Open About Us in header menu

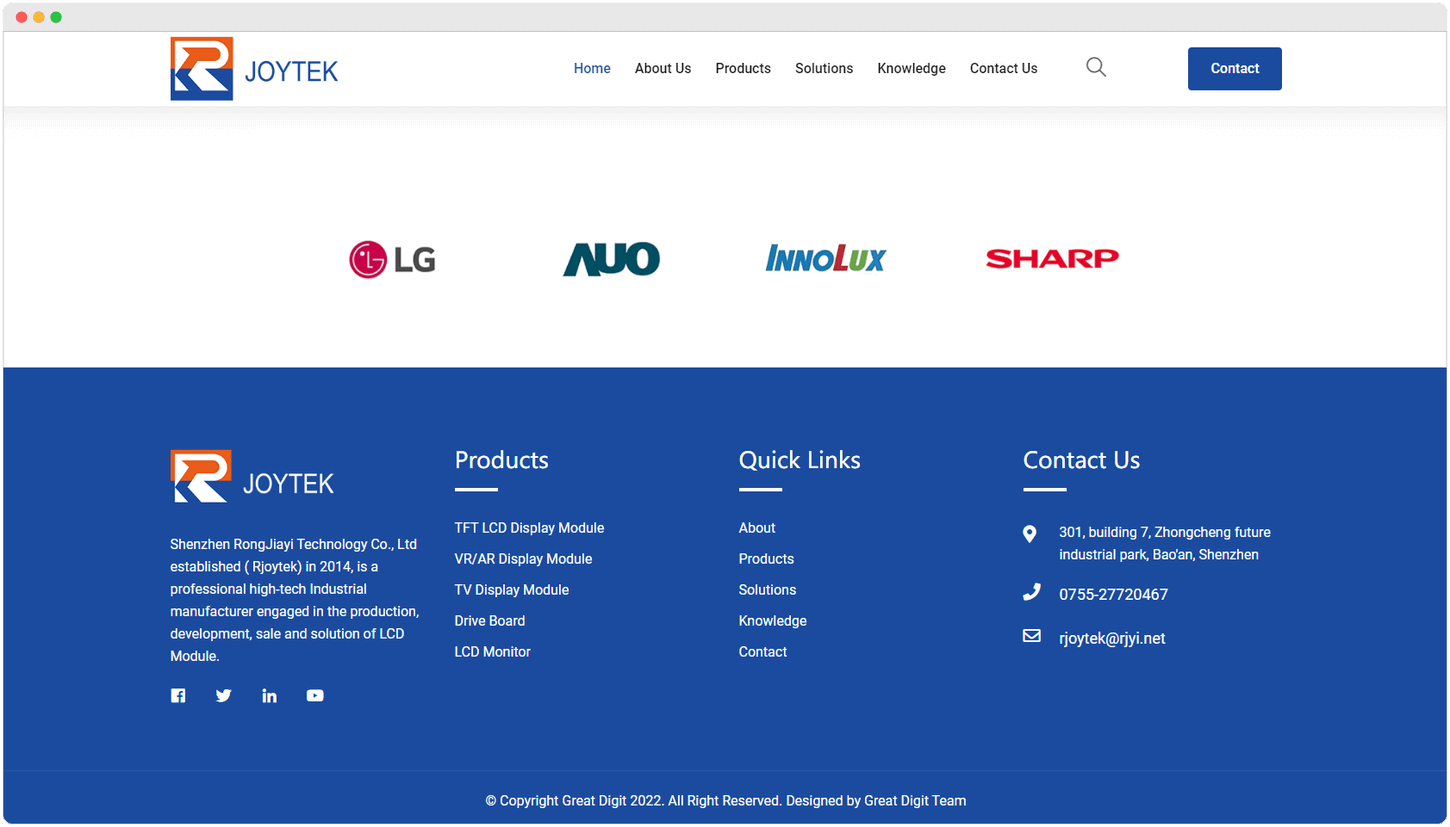point(663,69)
